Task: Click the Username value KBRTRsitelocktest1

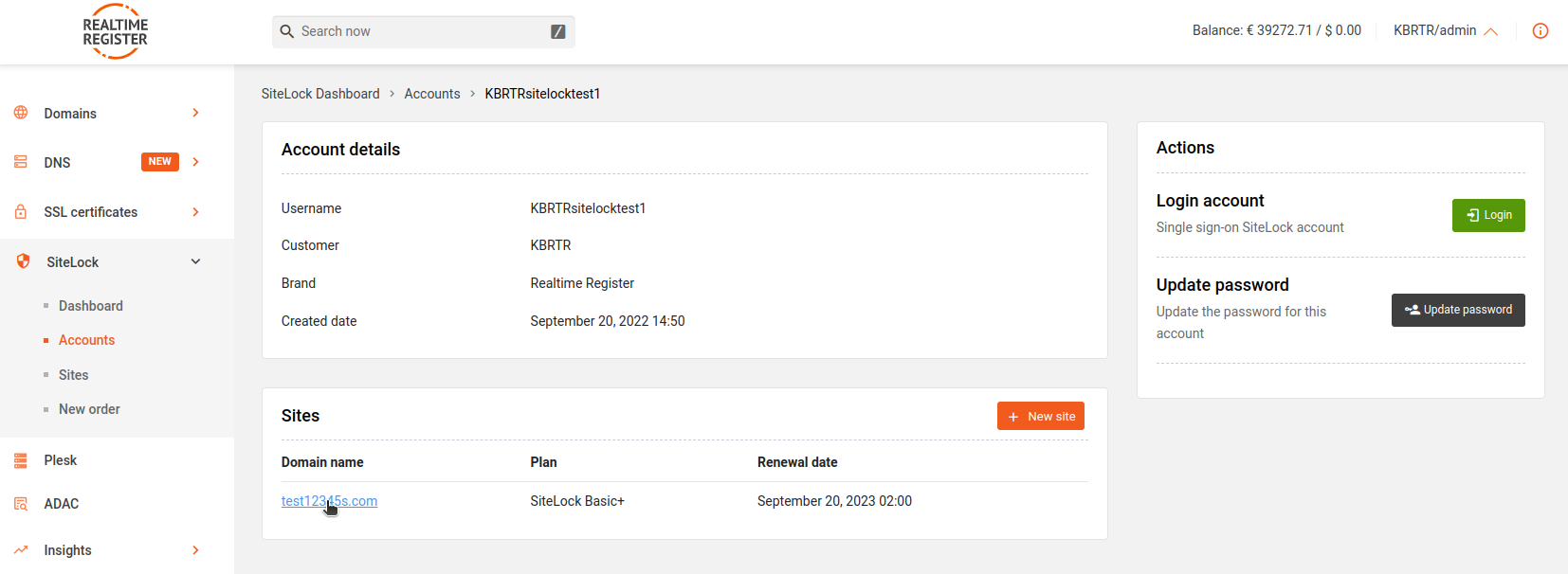Action: 588,208
